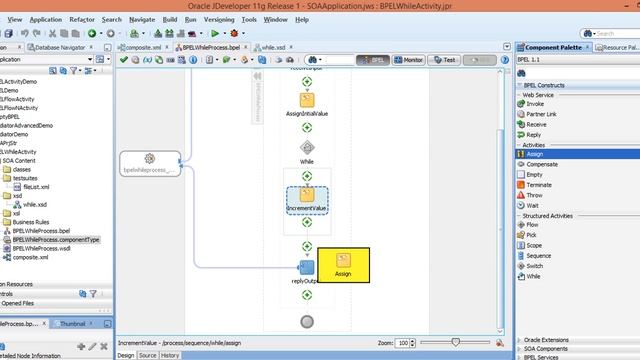
Task: Open the BPEL 1.1 palette dropdown
Action: tap(578, 60)
